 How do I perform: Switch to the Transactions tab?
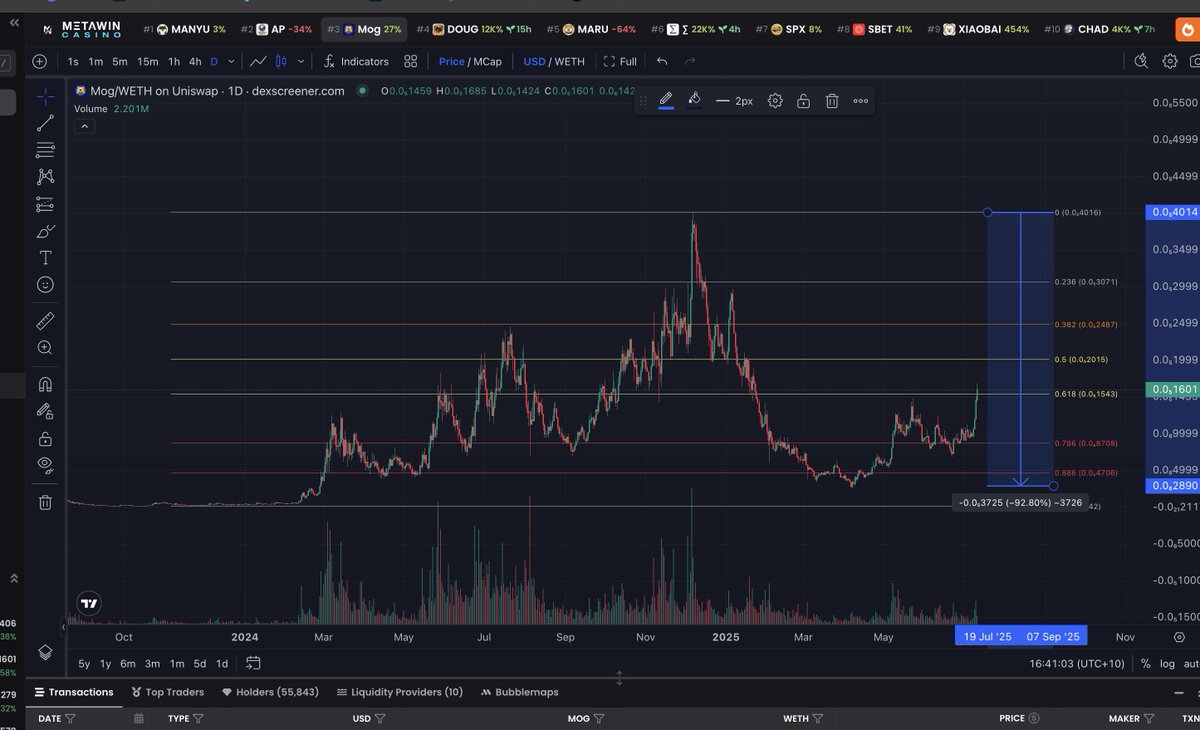coord(73,692)
